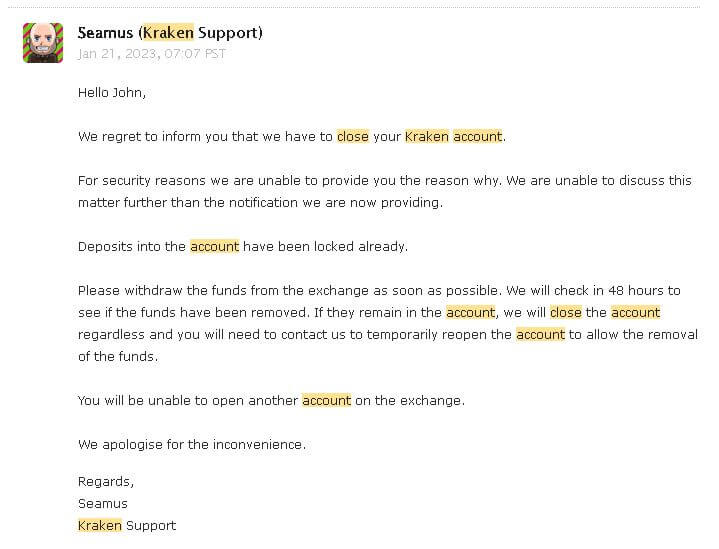Screen dimensions: 719x549
Task: Click the Regards closing line
Action: click(106, 482)
